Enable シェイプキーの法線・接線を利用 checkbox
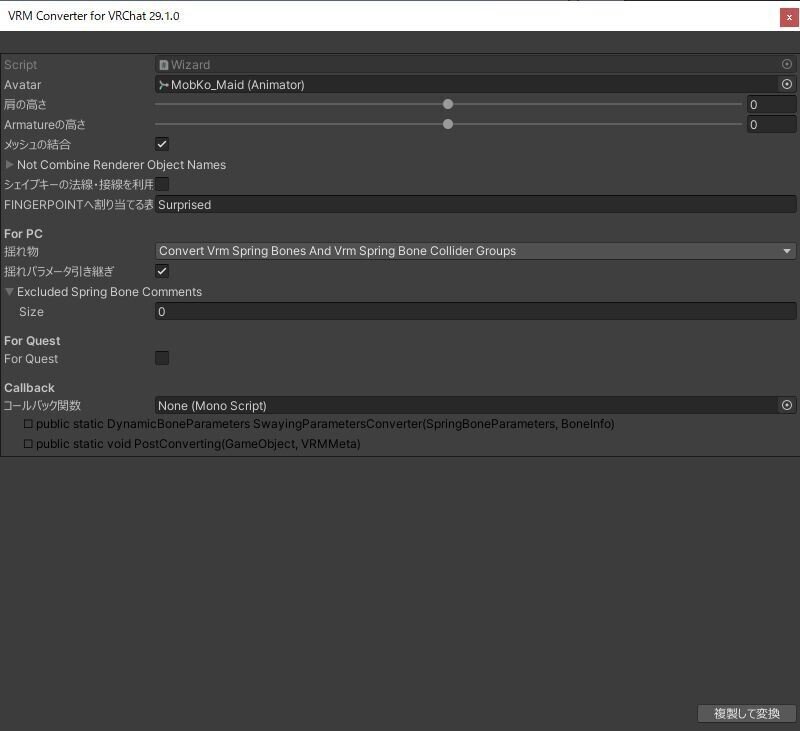Viewport: 800px width, 731px height. pos(162,184)
